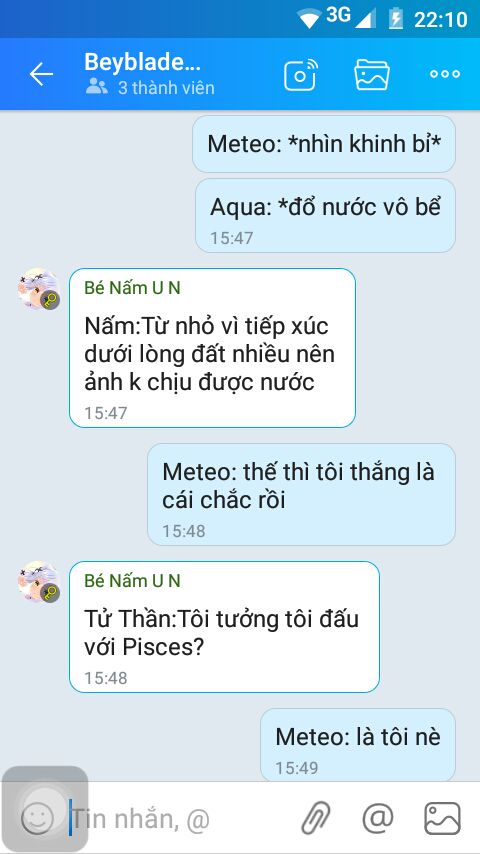This screenshot has height=854, width=480.
Task: Tap the 3 thành viên members link
Action: [150, 87]
